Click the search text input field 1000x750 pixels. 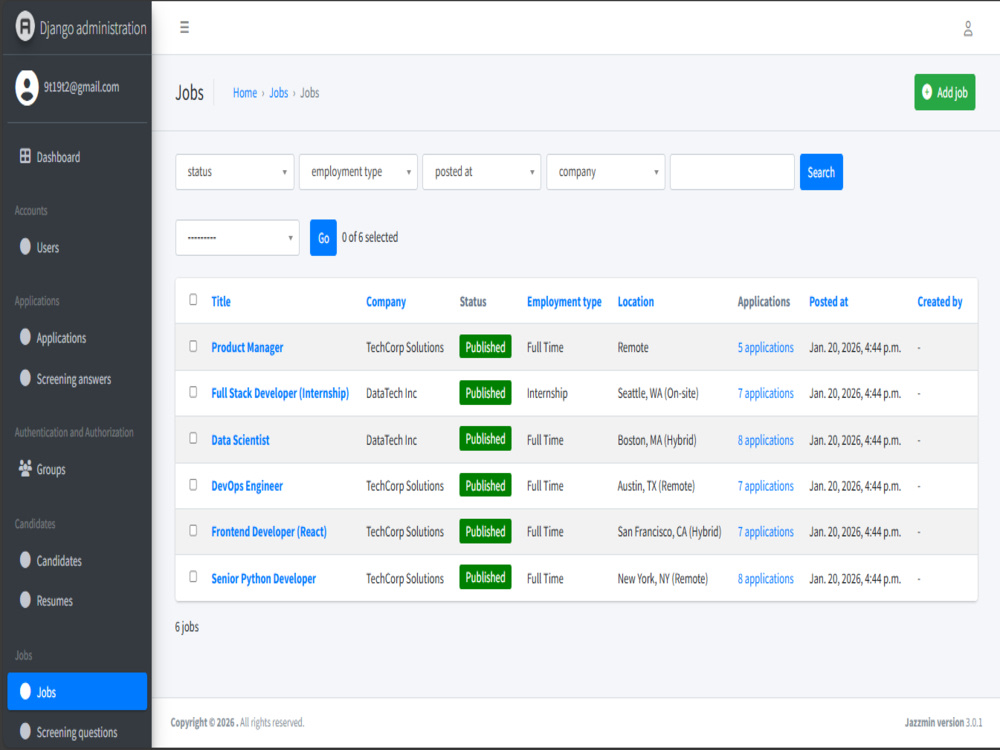point(732,172)
